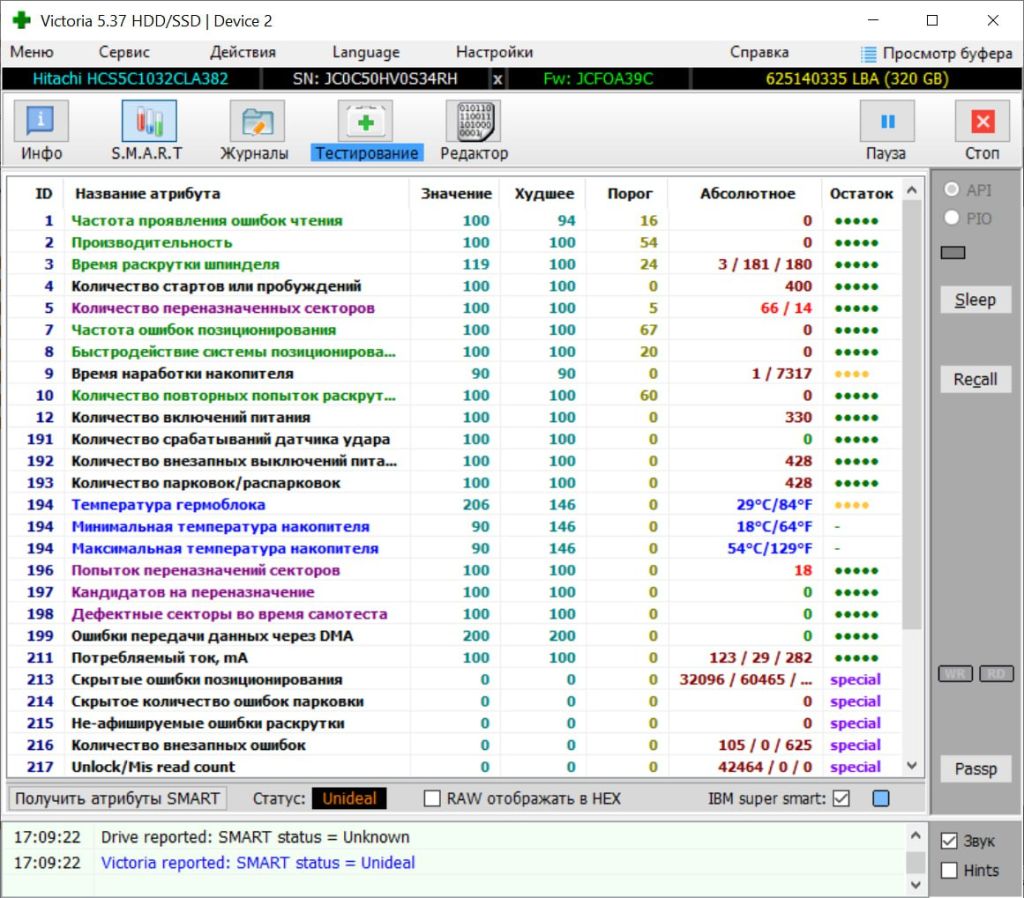Click the WR indicator
Image resolution: width=1024 pixels, height=898 pixels.
coord(955,673)
